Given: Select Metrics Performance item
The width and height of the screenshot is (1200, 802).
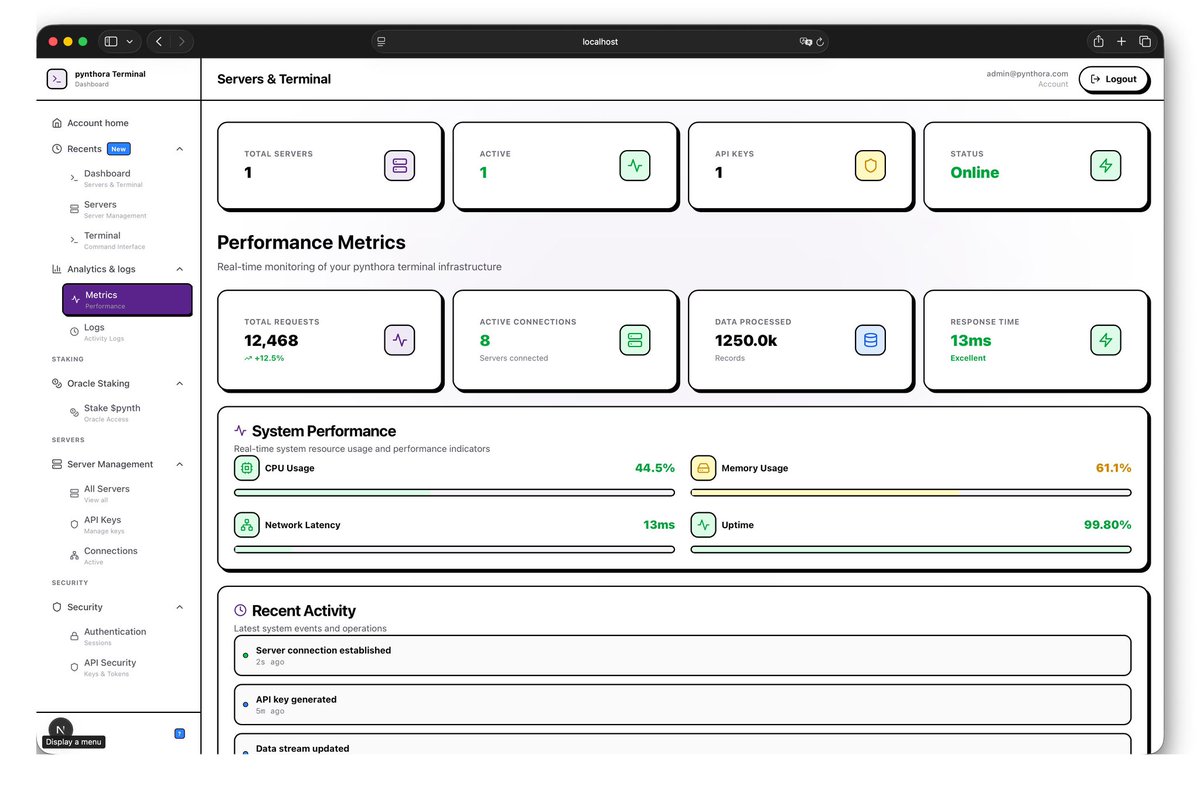Looking at the screenshot, I should pos(127,300).
